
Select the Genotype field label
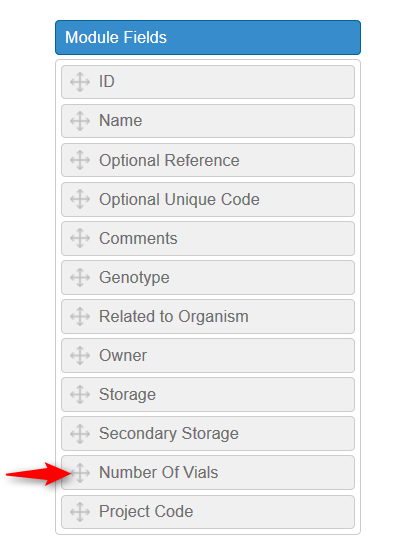point(134,278)
